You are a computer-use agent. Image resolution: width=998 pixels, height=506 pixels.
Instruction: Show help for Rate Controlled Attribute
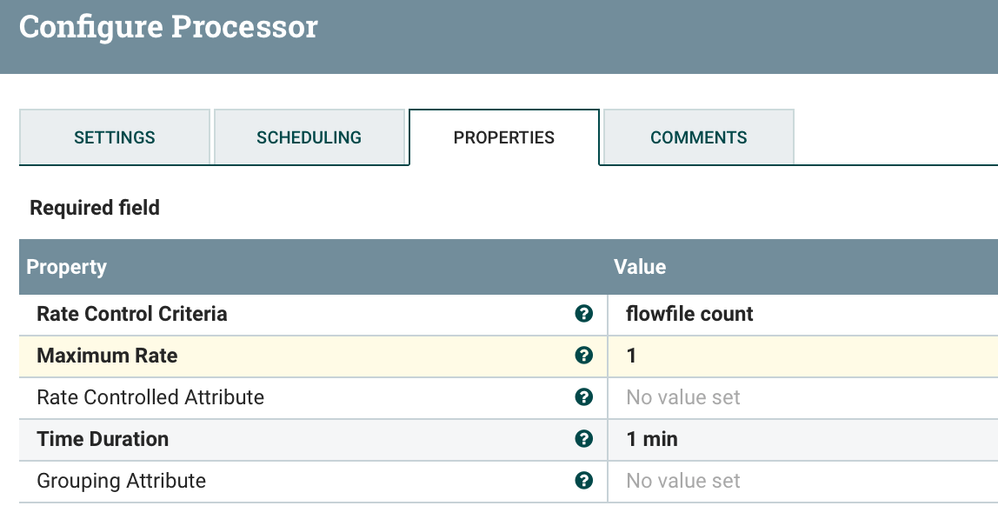(584, 397)
